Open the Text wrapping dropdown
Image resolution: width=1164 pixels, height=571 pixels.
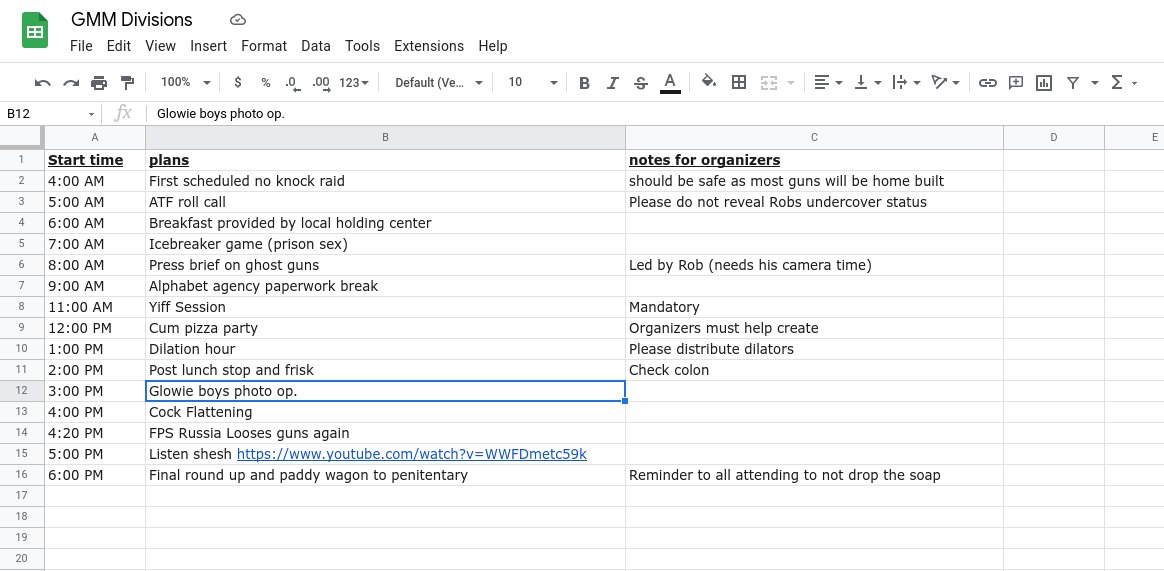[x=906, y=82]
